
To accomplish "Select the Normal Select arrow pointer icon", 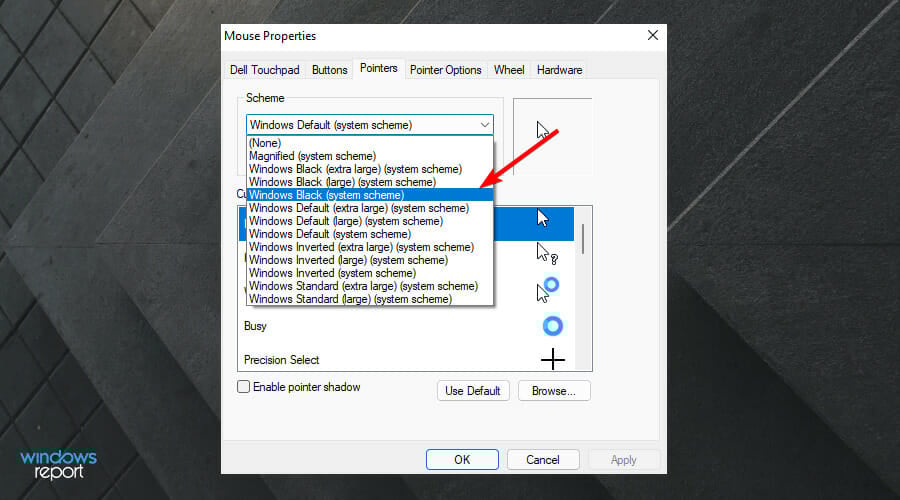I will click(x=543, y=219).
